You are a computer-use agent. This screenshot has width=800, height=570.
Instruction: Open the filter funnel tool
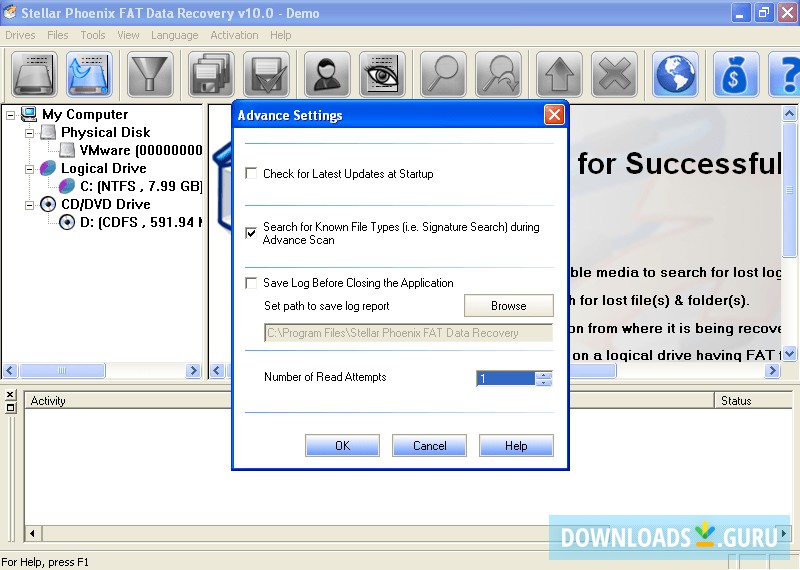coord(149,75)
